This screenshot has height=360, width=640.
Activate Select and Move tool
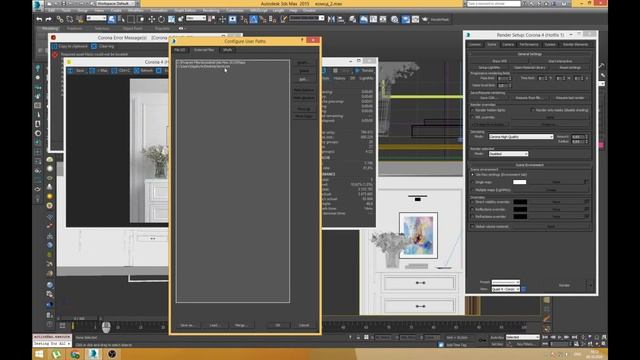151,19
